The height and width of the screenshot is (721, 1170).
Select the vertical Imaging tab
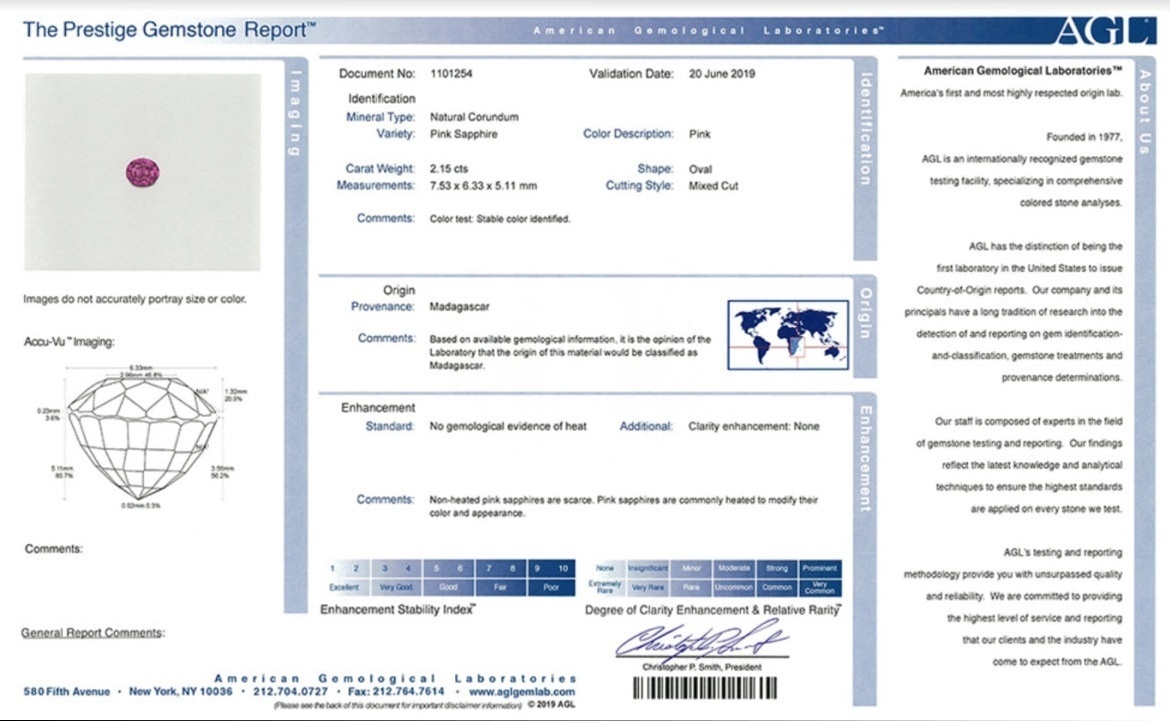[296, 110]
